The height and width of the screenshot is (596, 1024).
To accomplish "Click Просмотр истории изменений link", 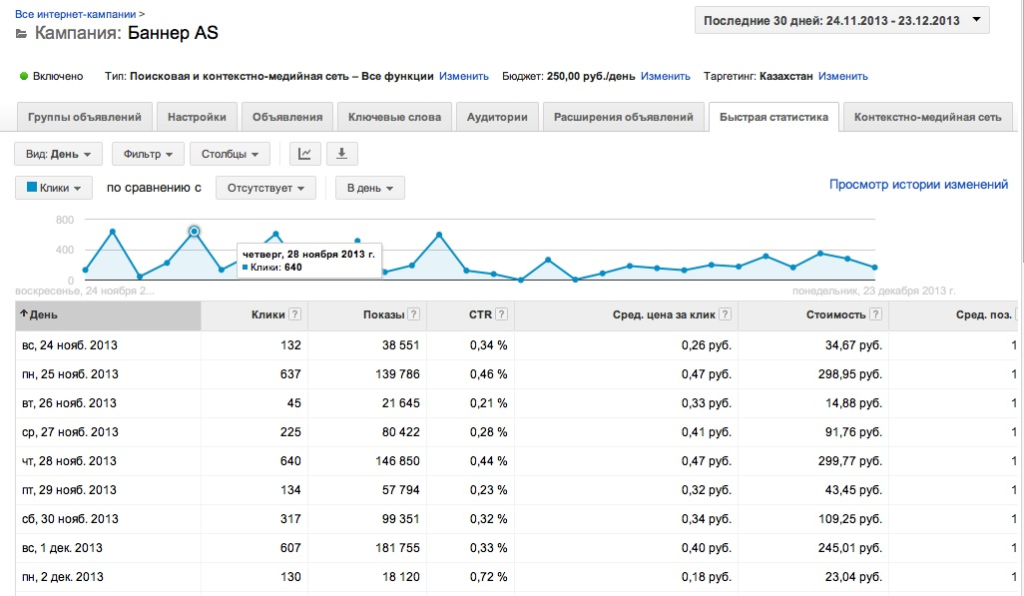I will tap(918, 185).
